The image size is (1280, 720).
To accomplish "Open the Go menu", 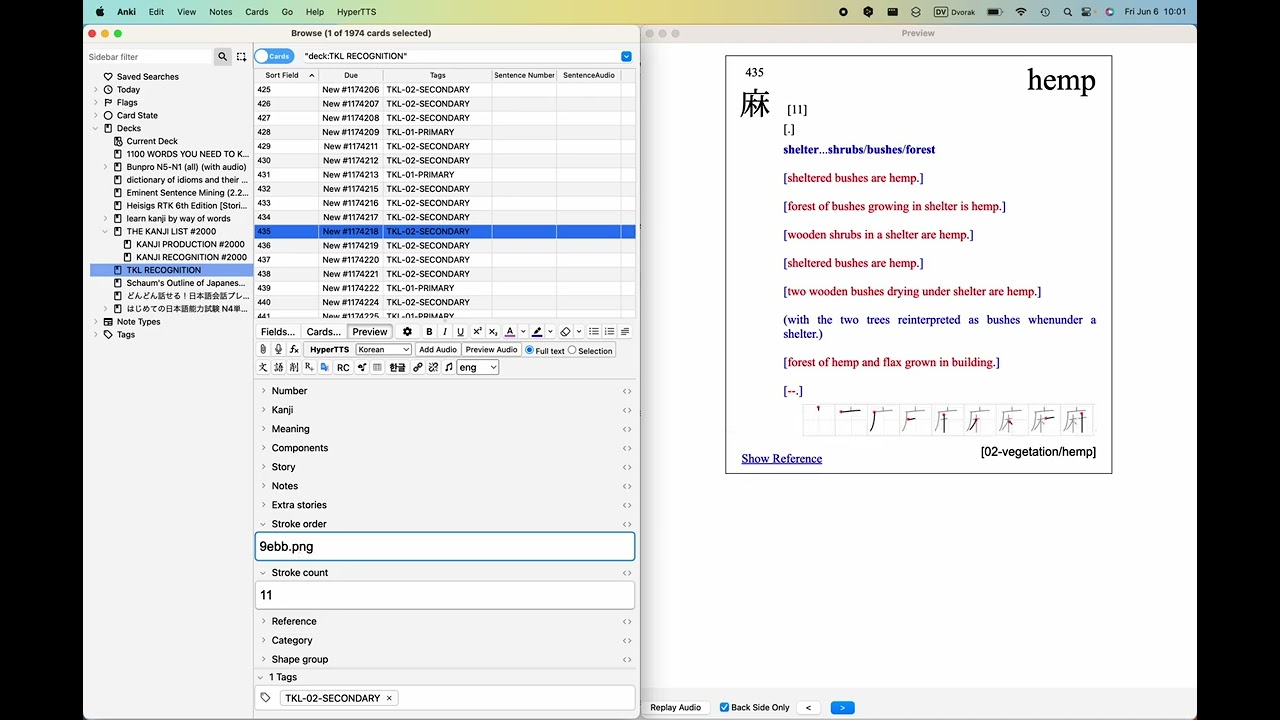I will click(287, 12).
